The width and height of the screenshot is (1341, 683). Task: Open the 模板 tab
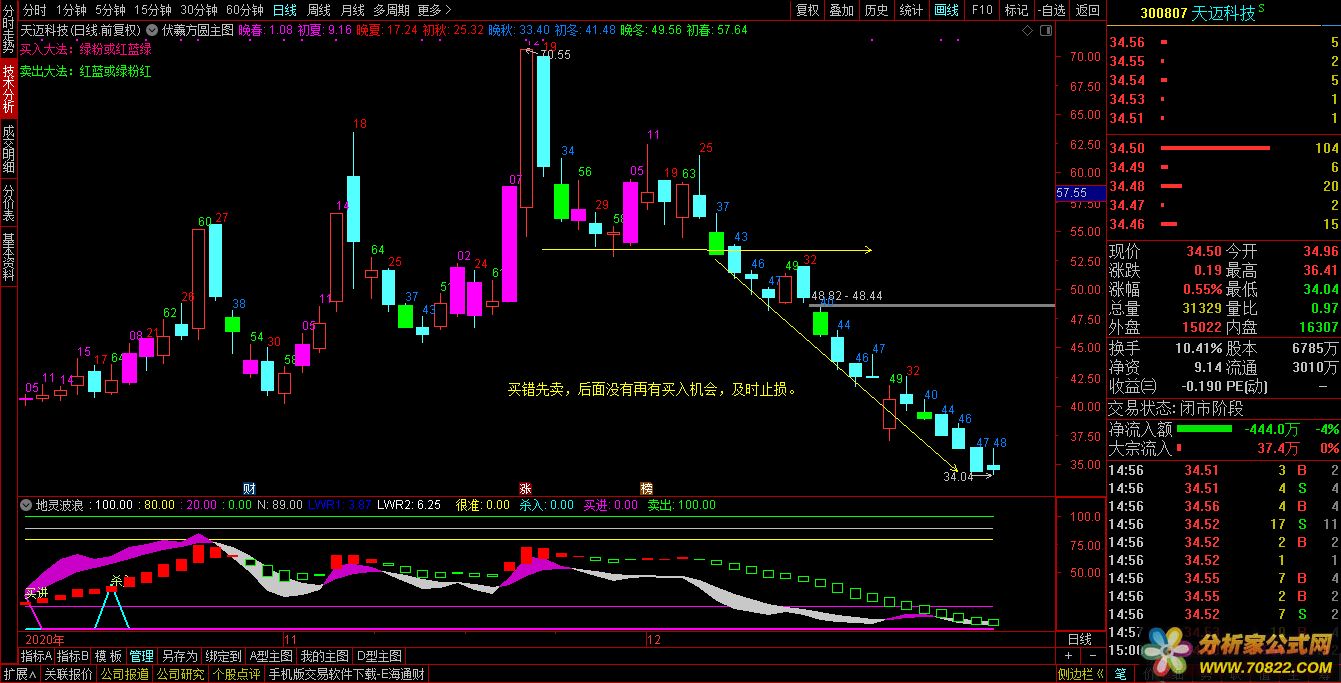[x=108, y=656]
